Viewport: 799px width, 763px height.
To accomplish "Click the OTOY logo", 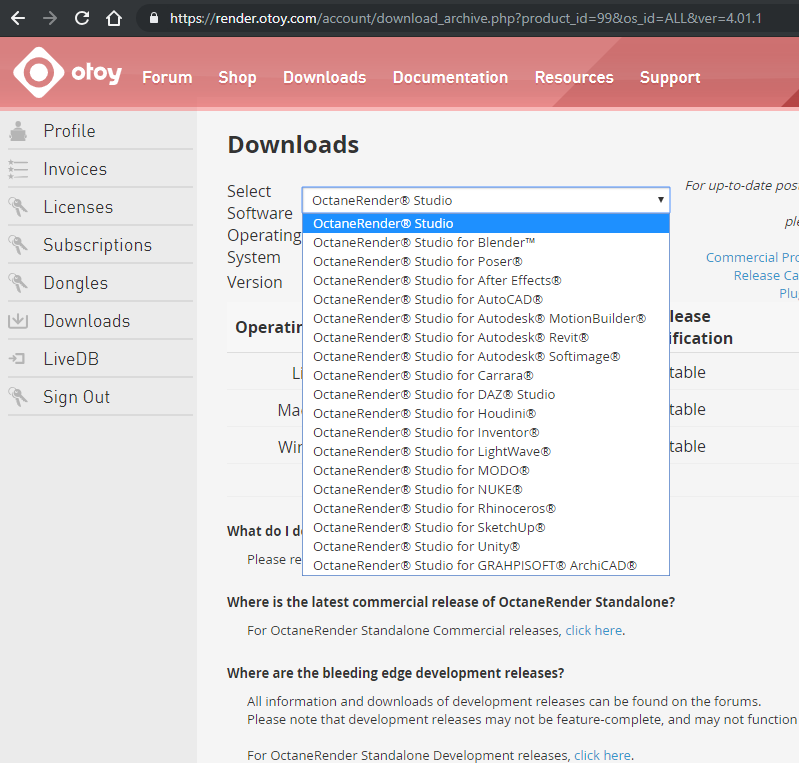I will tap(67, 72).
